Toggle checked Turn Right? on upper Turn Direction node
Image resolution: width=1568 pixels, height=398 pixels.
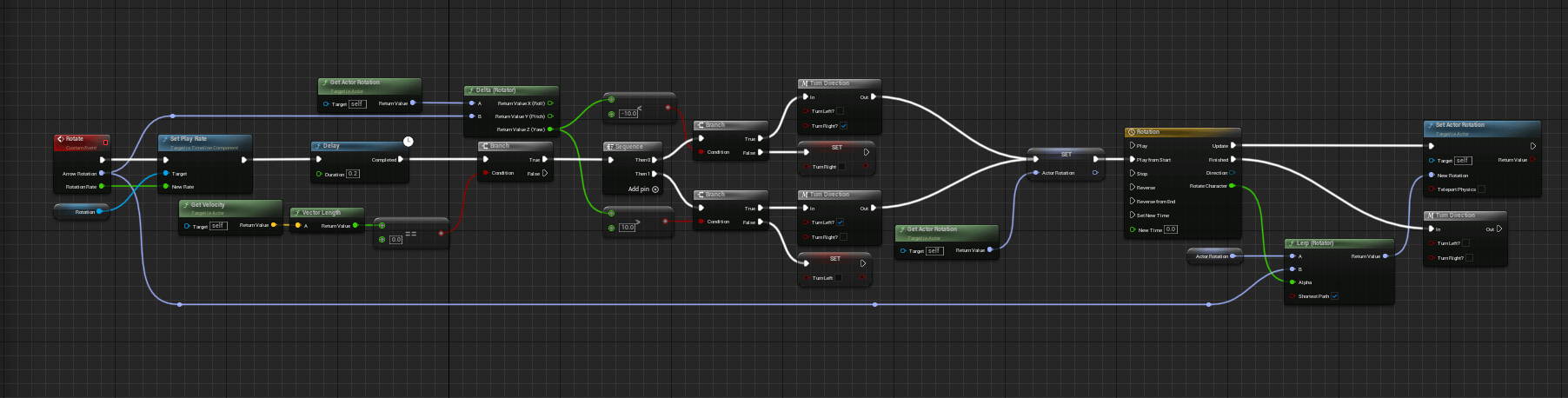(843, 126)
